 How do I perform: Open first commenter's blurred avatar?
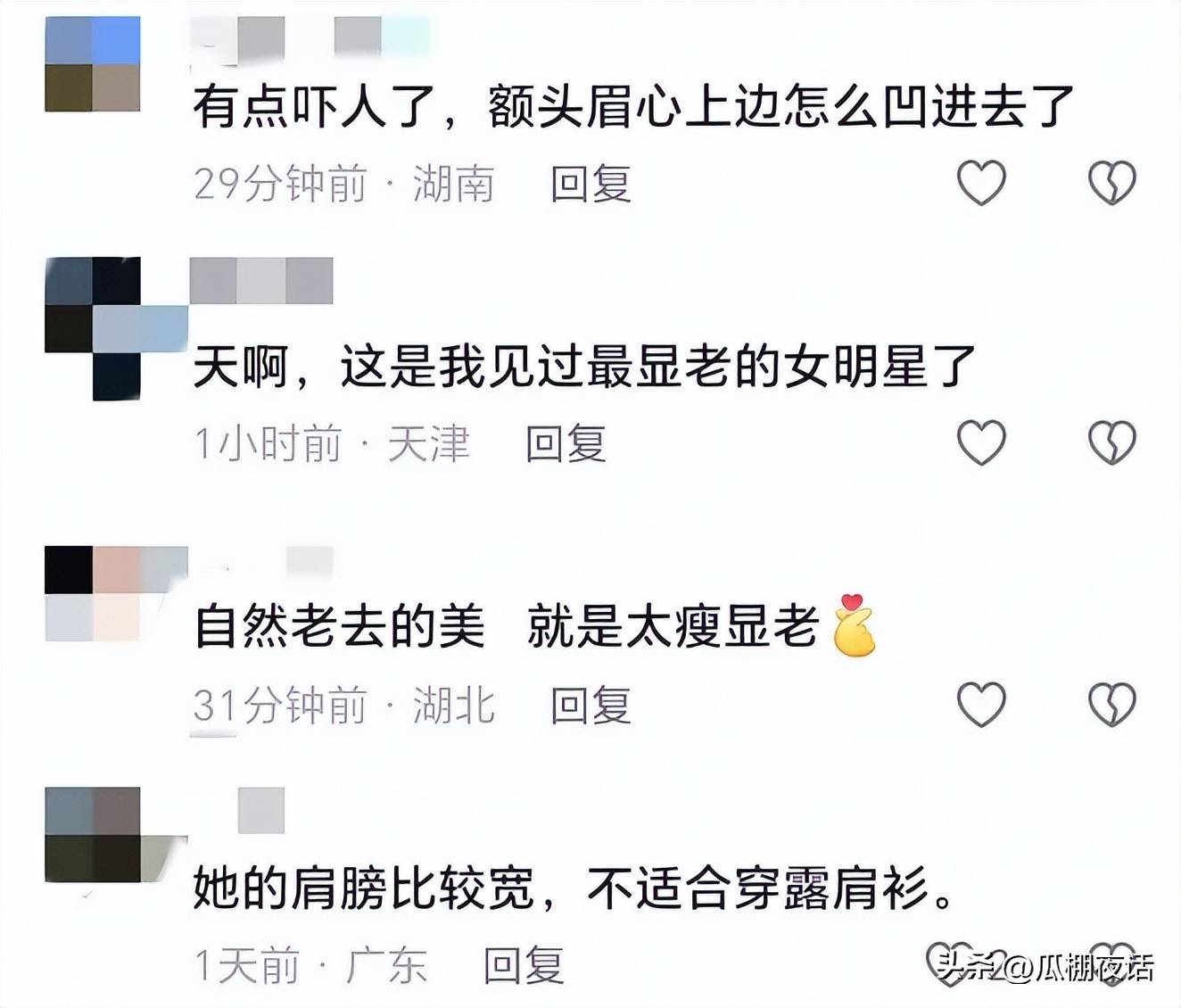click(x=93, y=64)
